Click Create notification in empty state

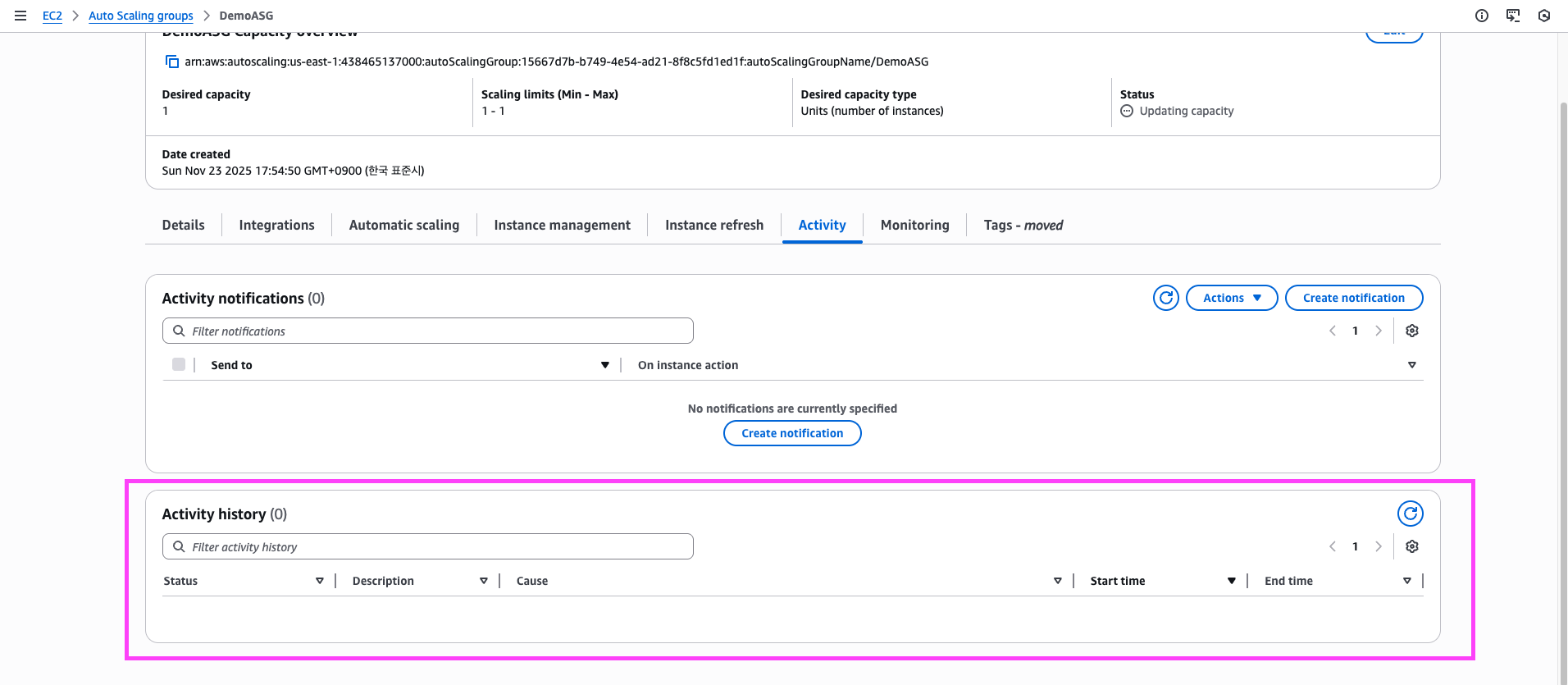coord(792,433)
